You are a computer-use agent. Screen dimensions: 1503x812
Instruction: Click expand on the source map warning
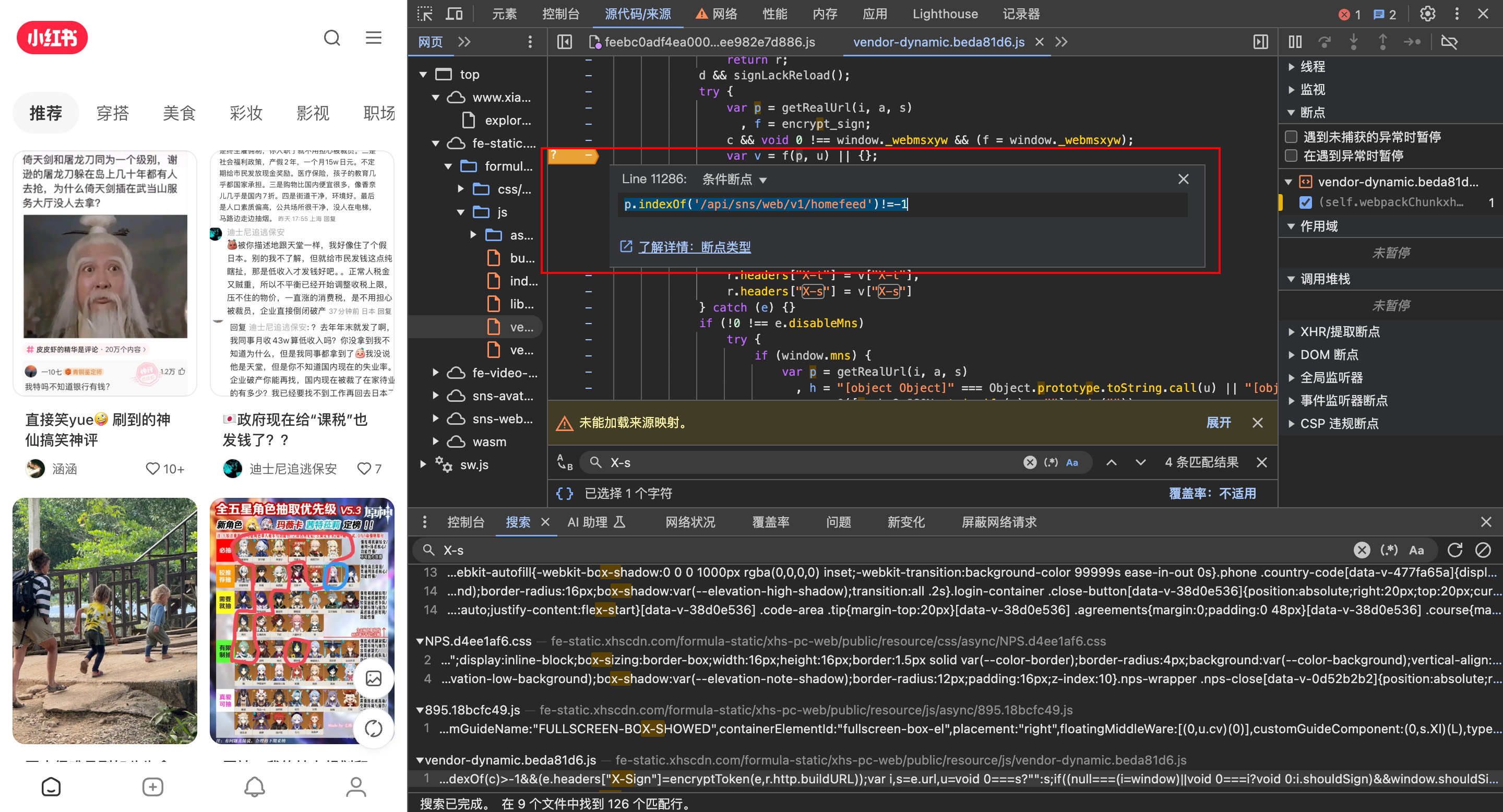[1218, 423]
